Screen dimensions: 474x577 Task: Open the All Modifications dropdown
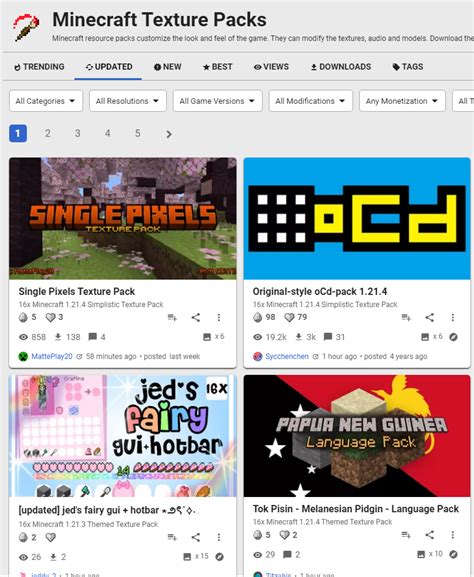click(x=311, y=101)
